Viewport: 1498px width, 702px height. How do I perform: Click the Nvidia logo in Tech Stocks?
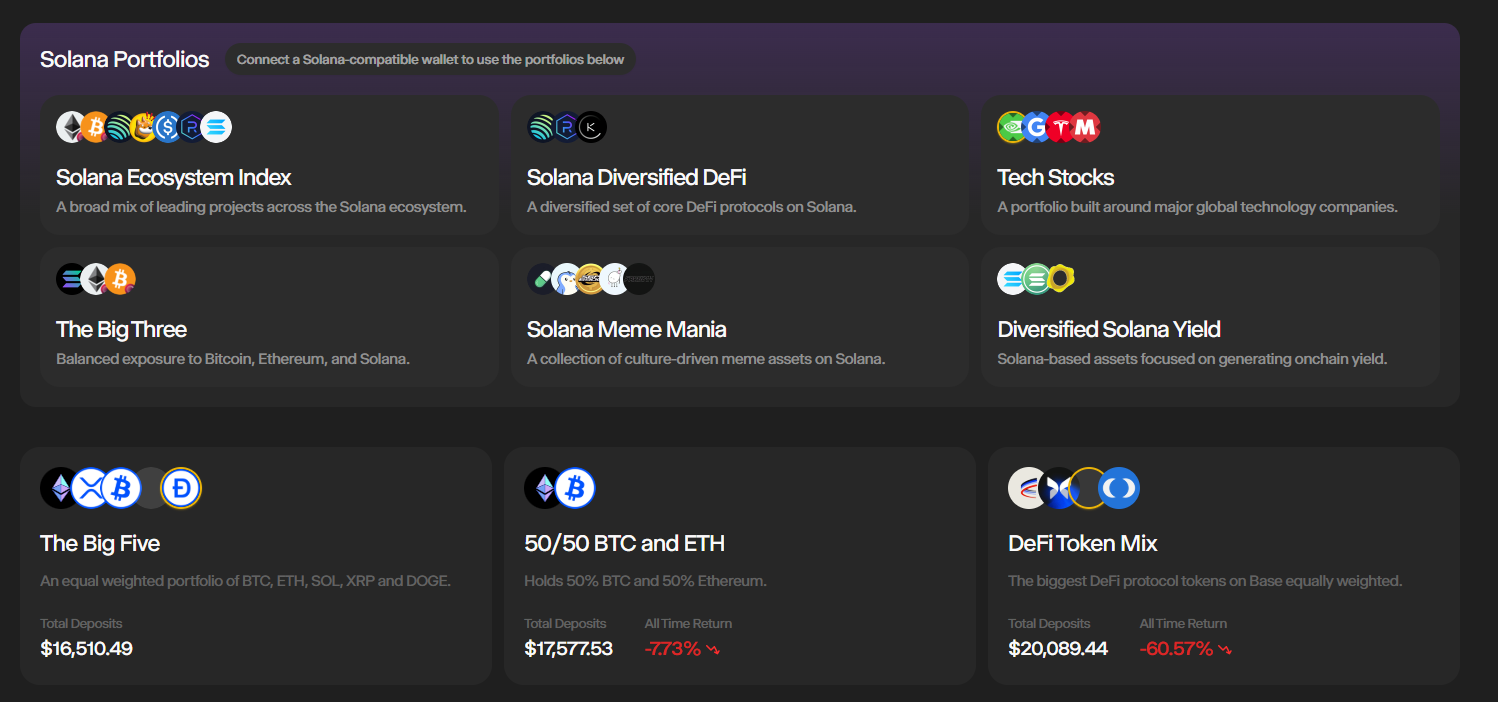1012,127
